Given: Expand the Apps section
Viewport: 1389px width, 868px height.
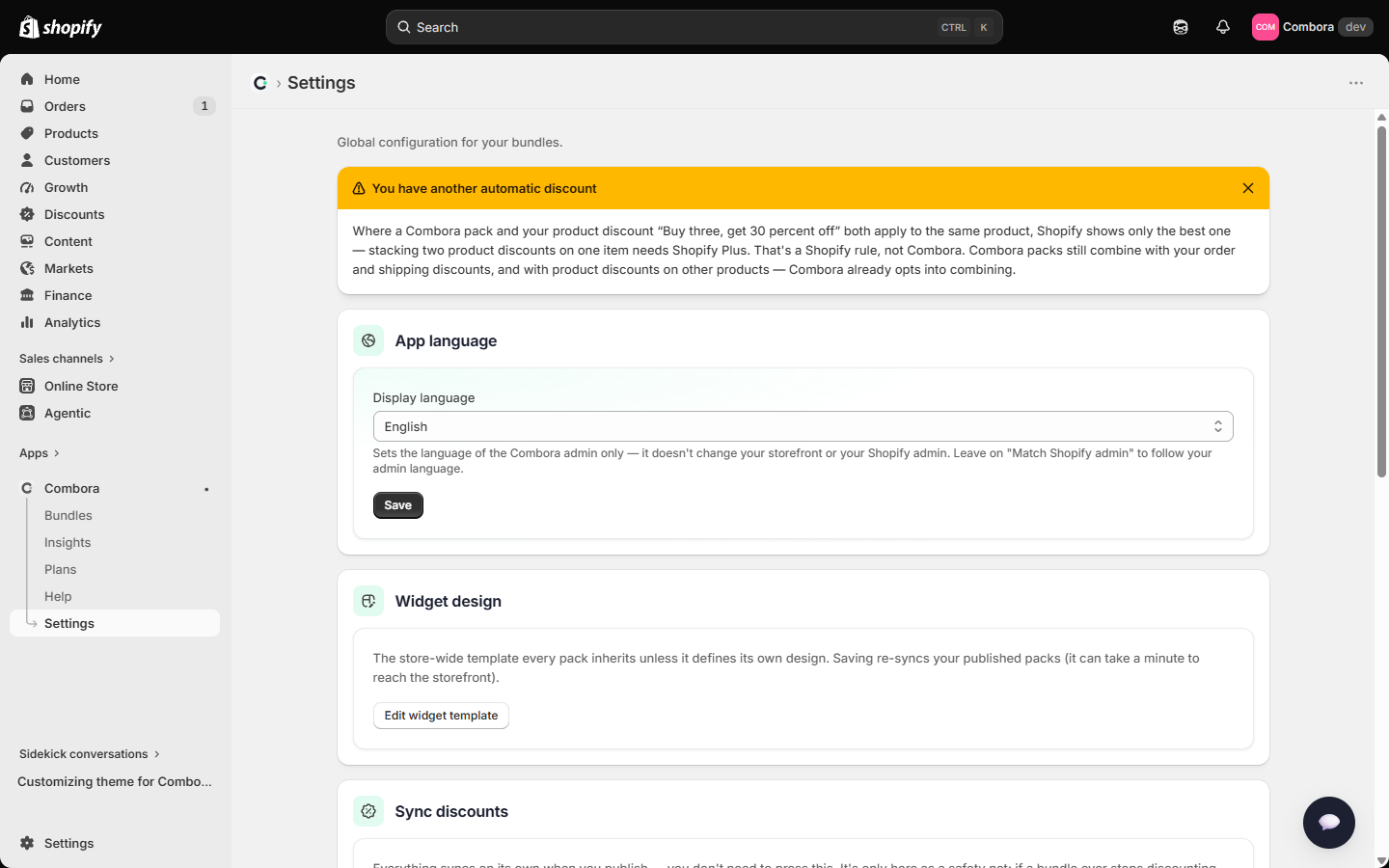Looking at the screenshot, I should (x=40, y=453).
